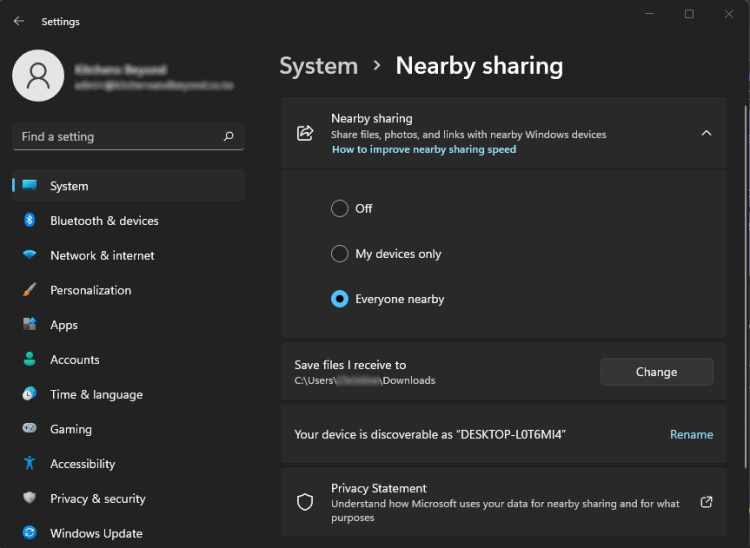Viewport: 750px width, 548px height.
Task: Click the Accessibility person icon
Action: pos(30,464)
